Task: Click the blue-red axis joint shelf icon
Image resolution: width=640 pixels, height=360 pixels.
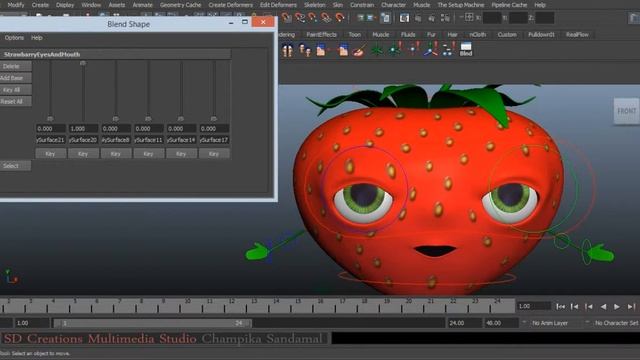Action: 430,49
